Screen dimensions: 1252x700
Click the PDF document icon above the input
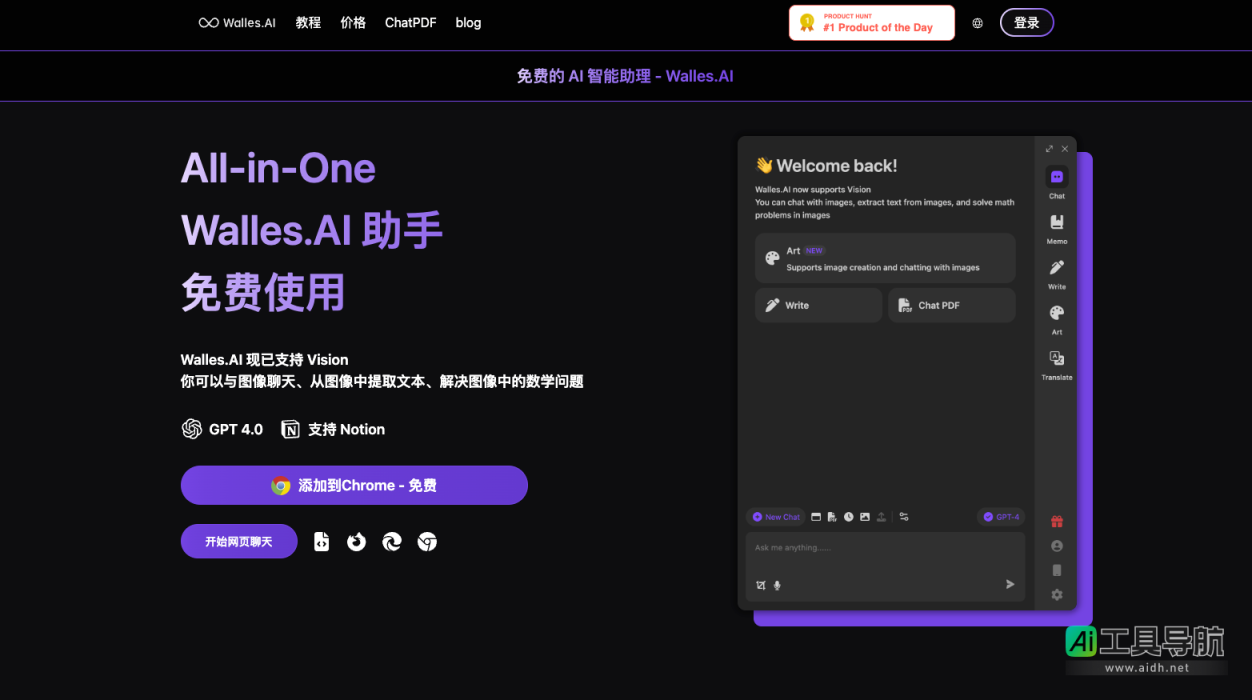tap(832, 517)
